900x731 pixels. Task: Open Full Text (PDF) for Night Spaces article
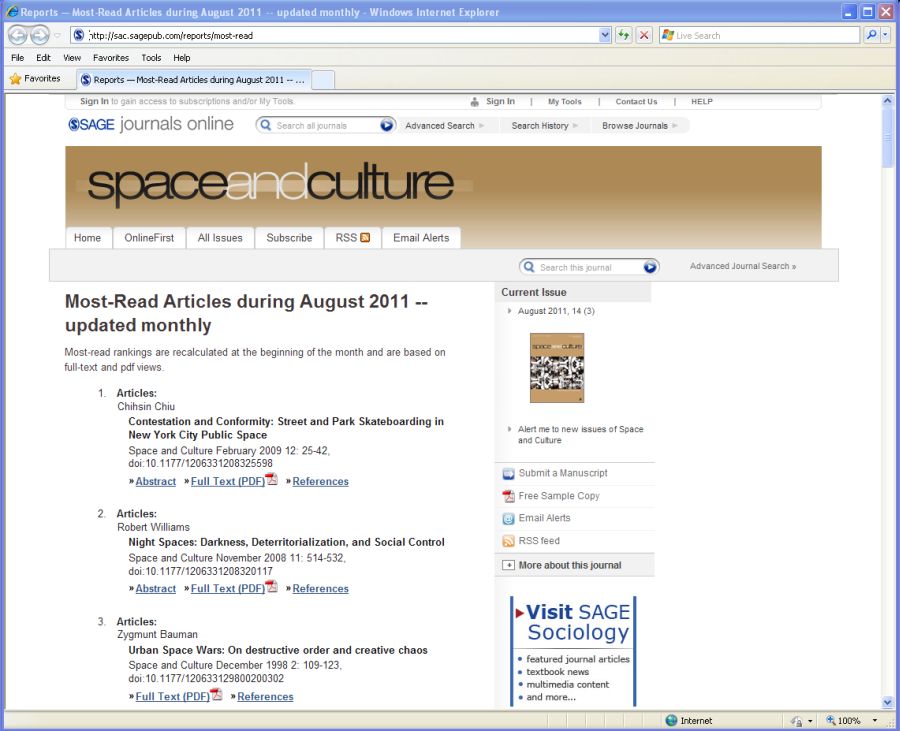pos(228,589)
